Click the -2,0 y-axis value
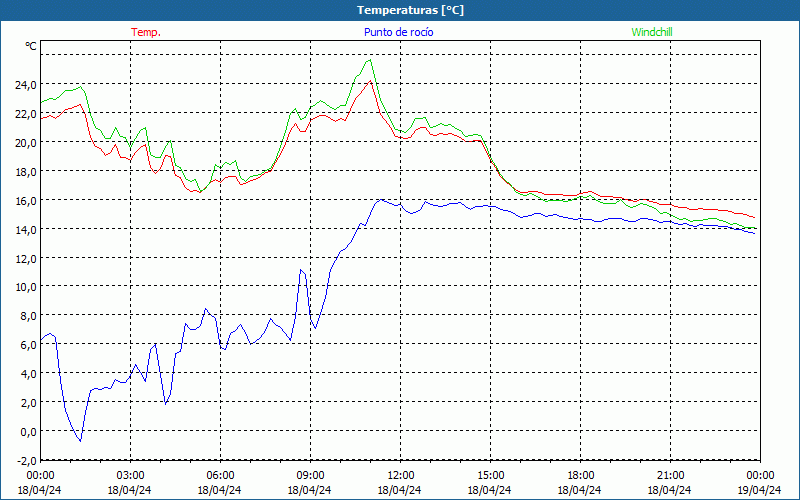Viewport: 800px width, 500px height. (27, 461)
